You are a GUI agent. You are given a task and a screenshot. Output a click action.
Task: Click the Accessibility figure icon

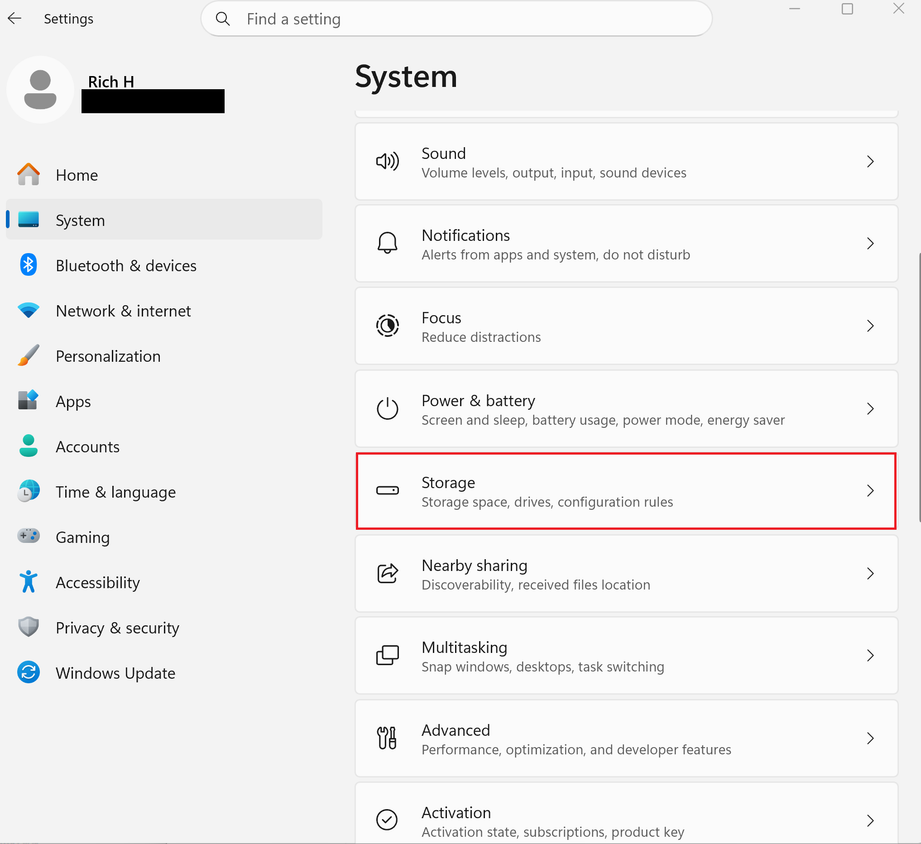(x=28, y=581)
